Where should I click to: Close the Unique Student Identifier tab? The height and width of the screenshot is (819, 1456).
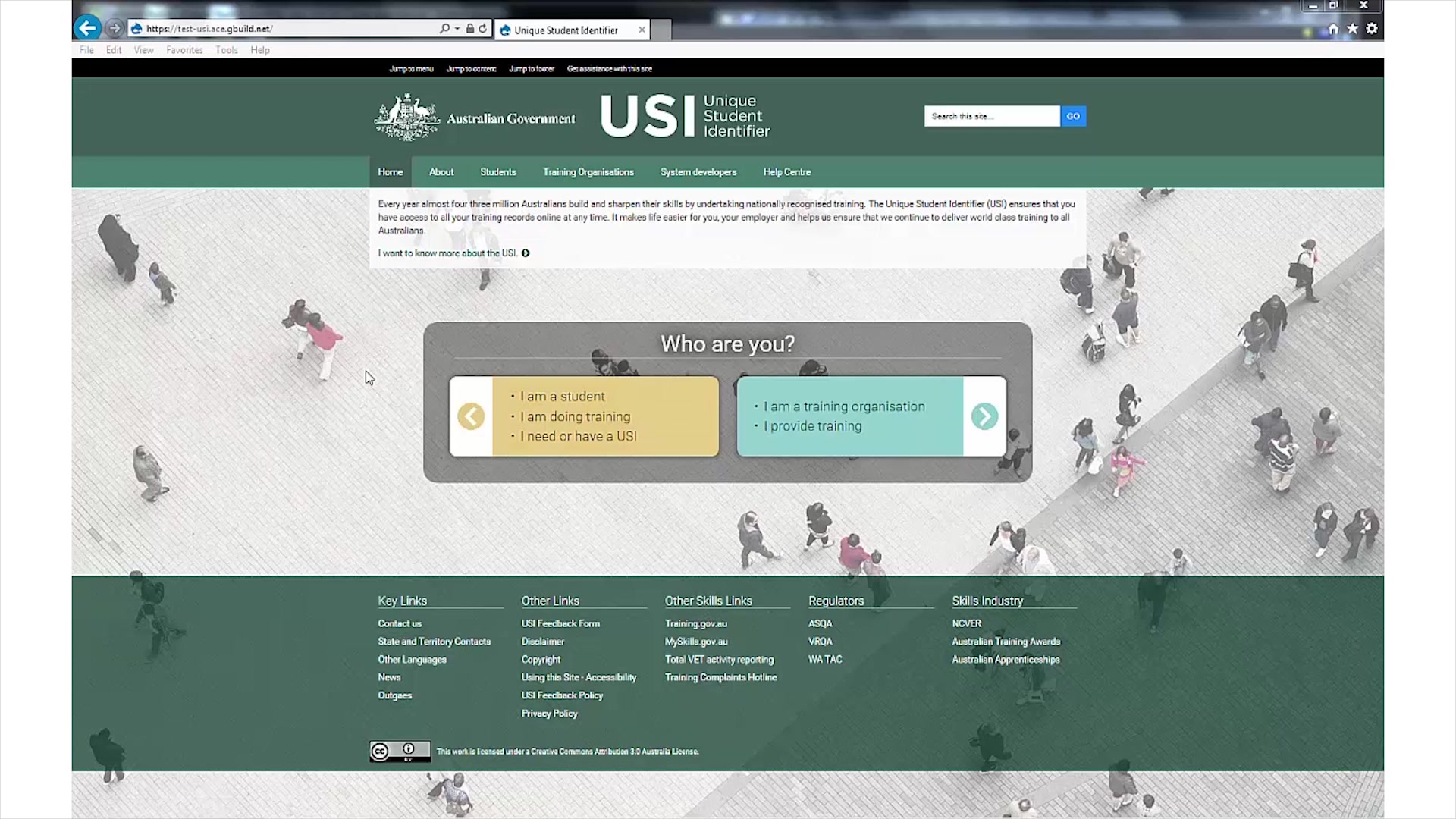tap(642, 30)
